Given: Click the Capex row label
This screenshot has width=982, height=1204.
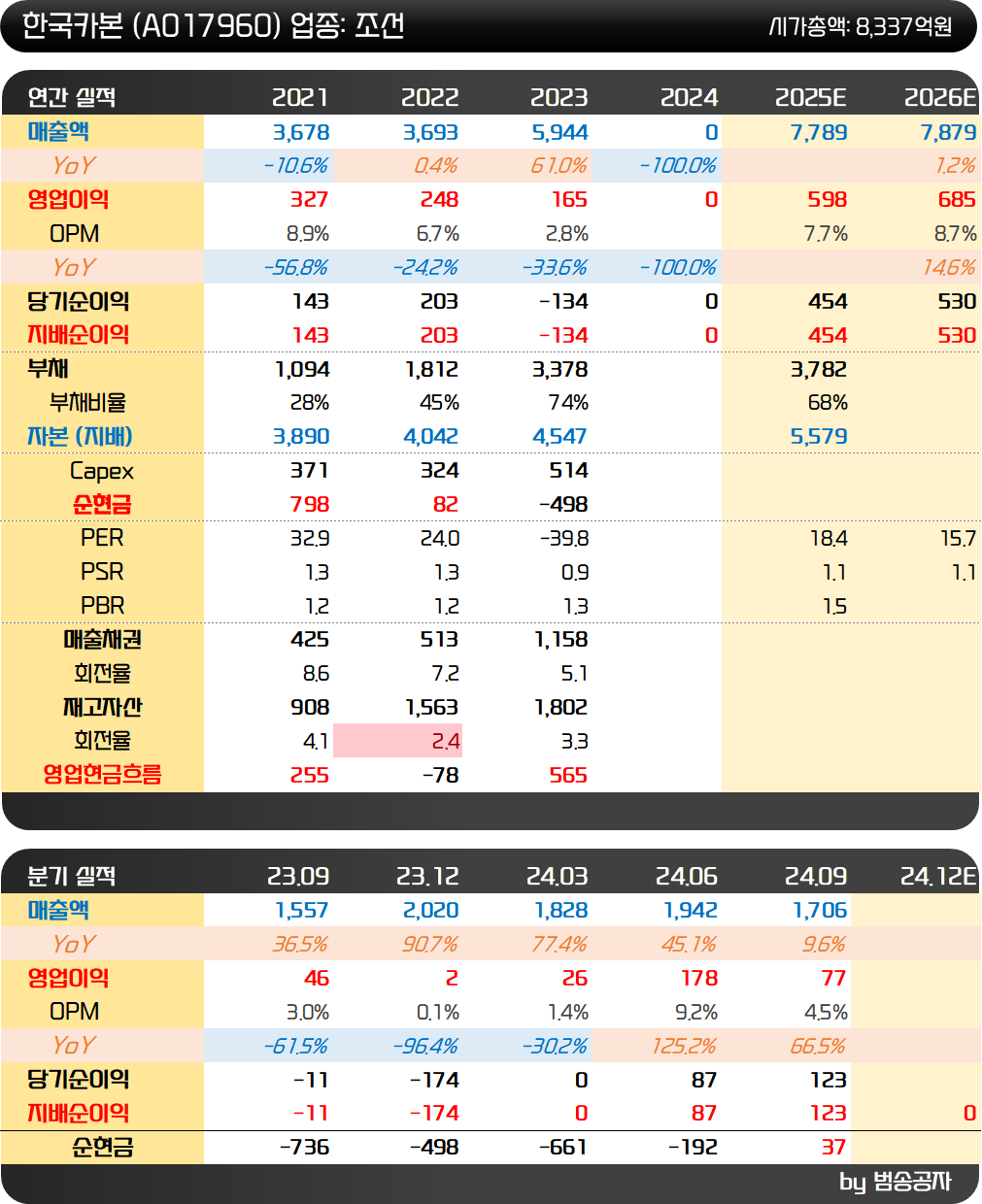Looking at the screenshot, I should [102, 471].
